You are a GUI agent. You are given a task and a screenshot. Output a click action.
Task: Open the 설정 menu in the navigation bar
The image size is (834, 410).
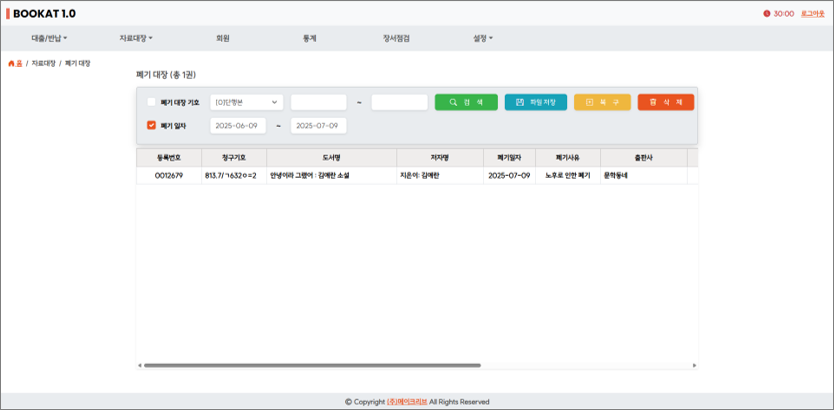point(483,38)
